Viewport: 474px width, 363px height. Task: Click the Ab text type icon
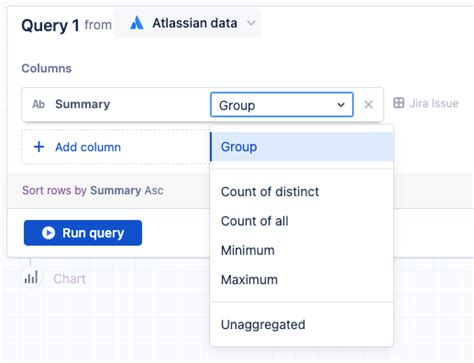[x=38, y=104]
